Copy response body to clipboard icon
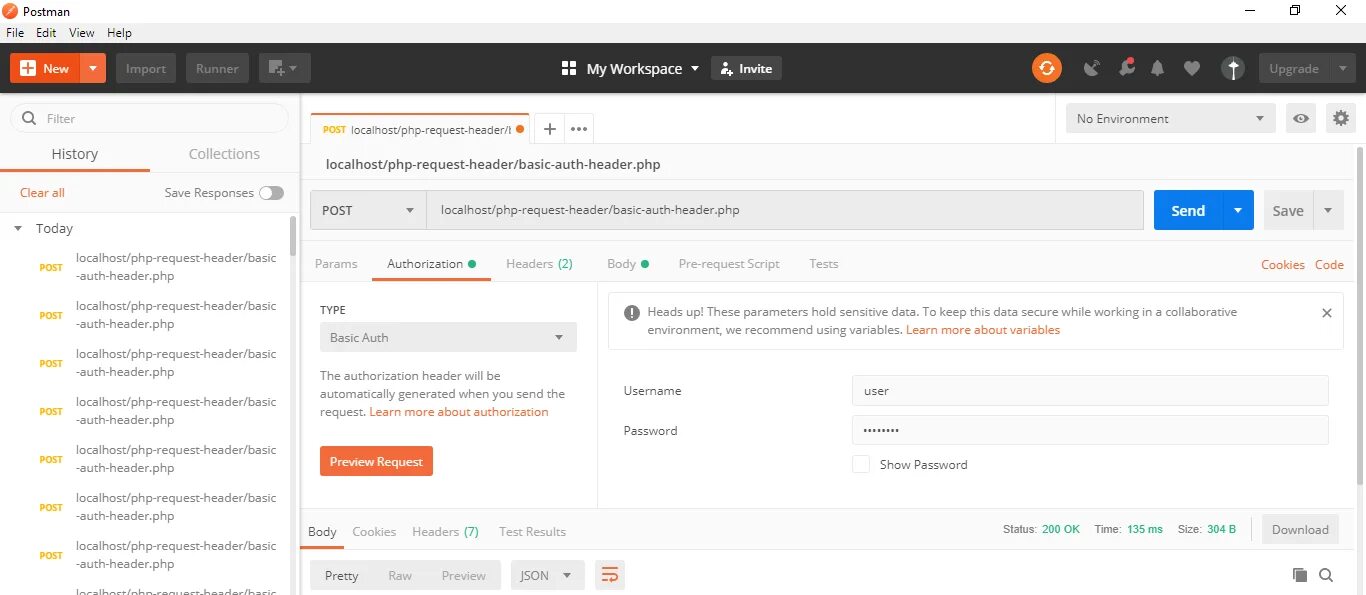 point(1300,575)
